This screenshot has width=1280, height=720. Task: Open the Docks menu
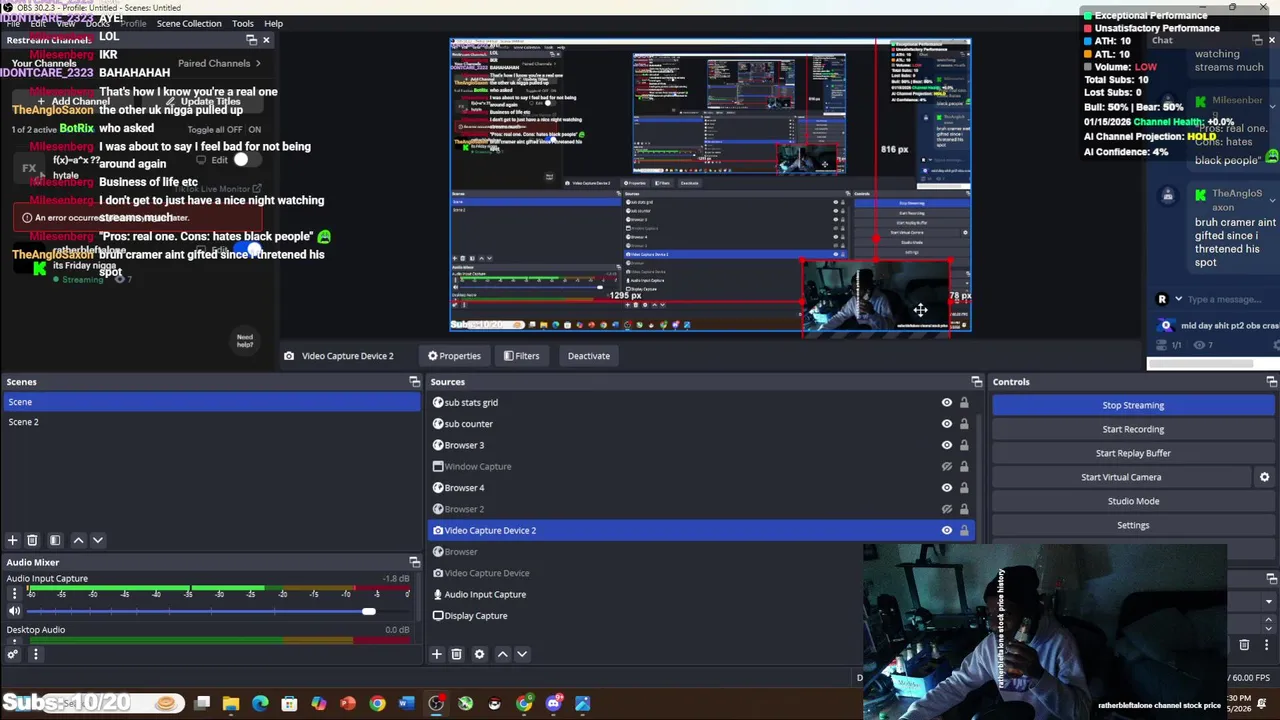[x=97, y=23]
